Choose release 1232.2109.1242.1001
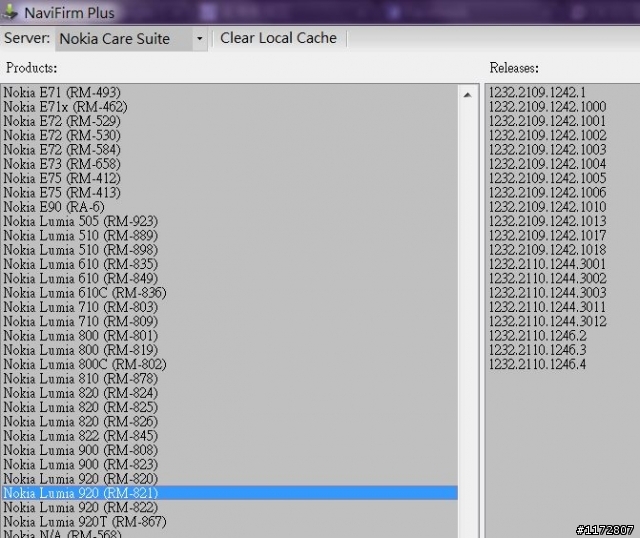Image resolution: width=640 pixels, height=538 pixels. coord(547,121)
